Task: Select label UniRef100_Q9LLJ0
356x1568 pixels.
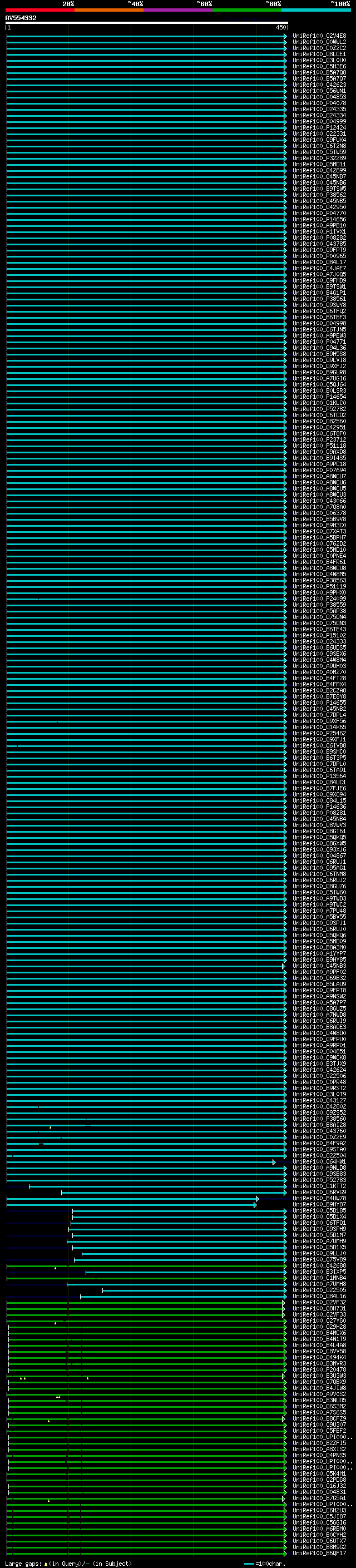Action: [x=319, y=1254]
